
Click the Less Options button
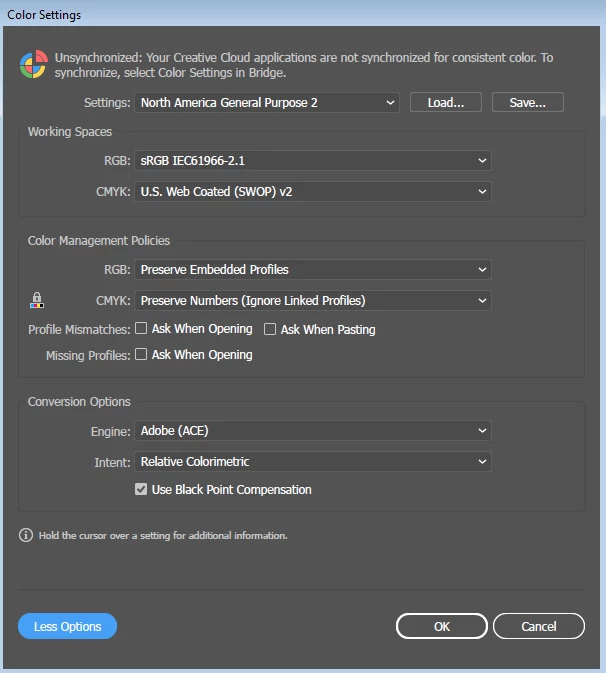(x=67, y=626)
